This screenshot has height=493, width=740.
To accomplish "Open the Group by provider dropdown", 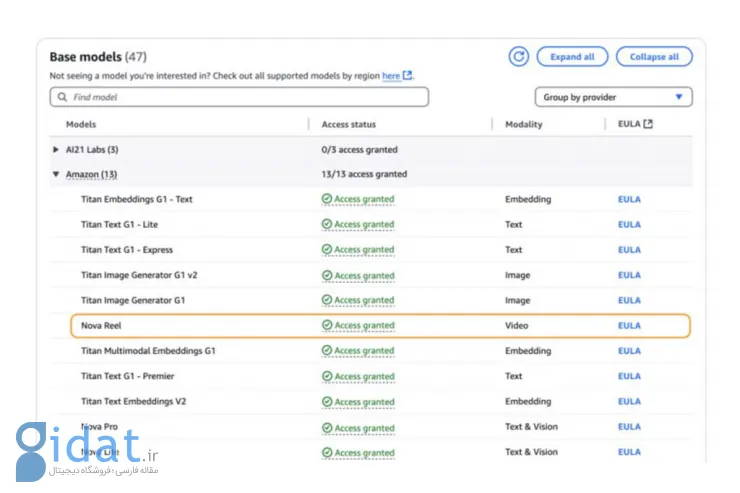I will pyautogui.click(x=614, y=97).
